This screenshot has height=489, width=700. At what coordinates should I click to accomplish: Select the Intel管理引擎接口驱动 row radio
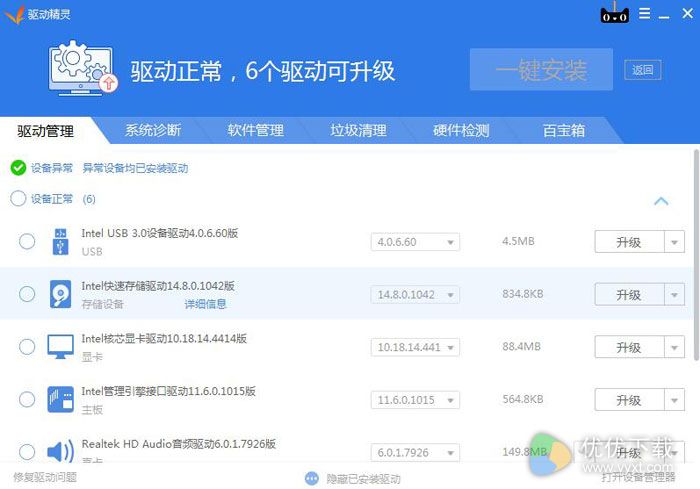pyautogui.click(x=27, y=399)
